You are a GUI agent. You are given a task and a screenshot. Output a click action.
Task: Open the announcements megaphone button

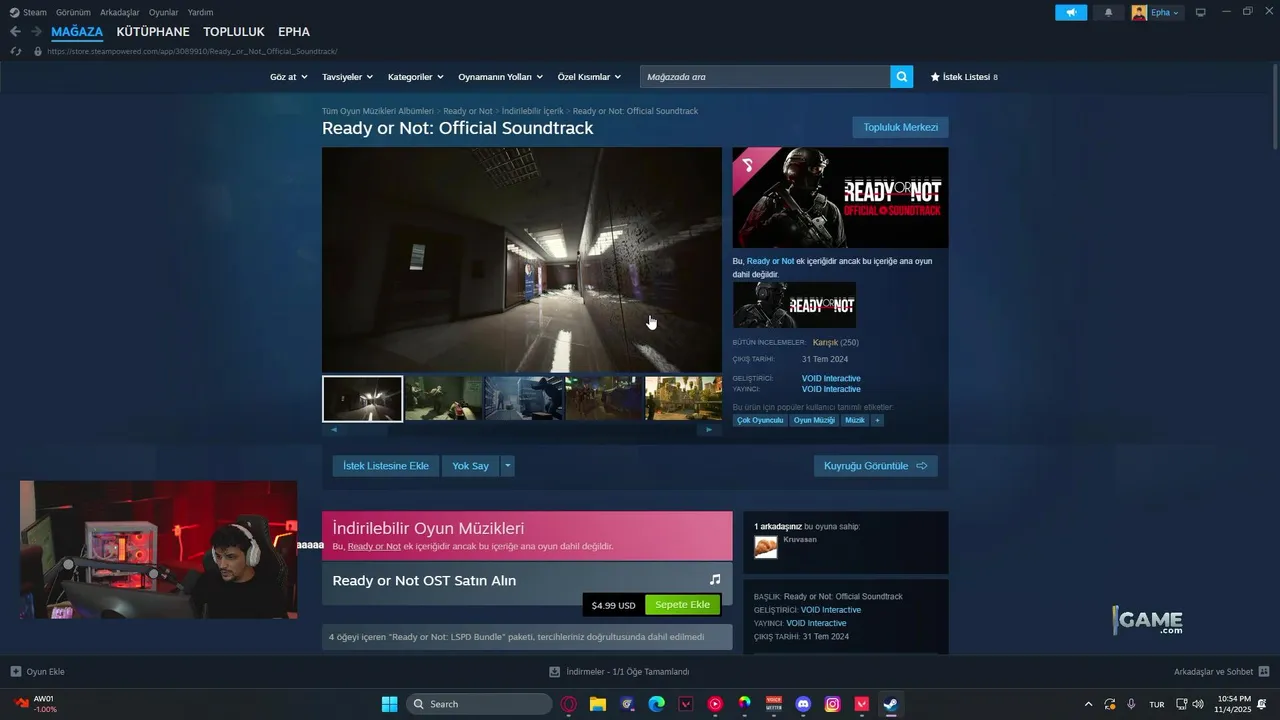tap(1071, 12)
